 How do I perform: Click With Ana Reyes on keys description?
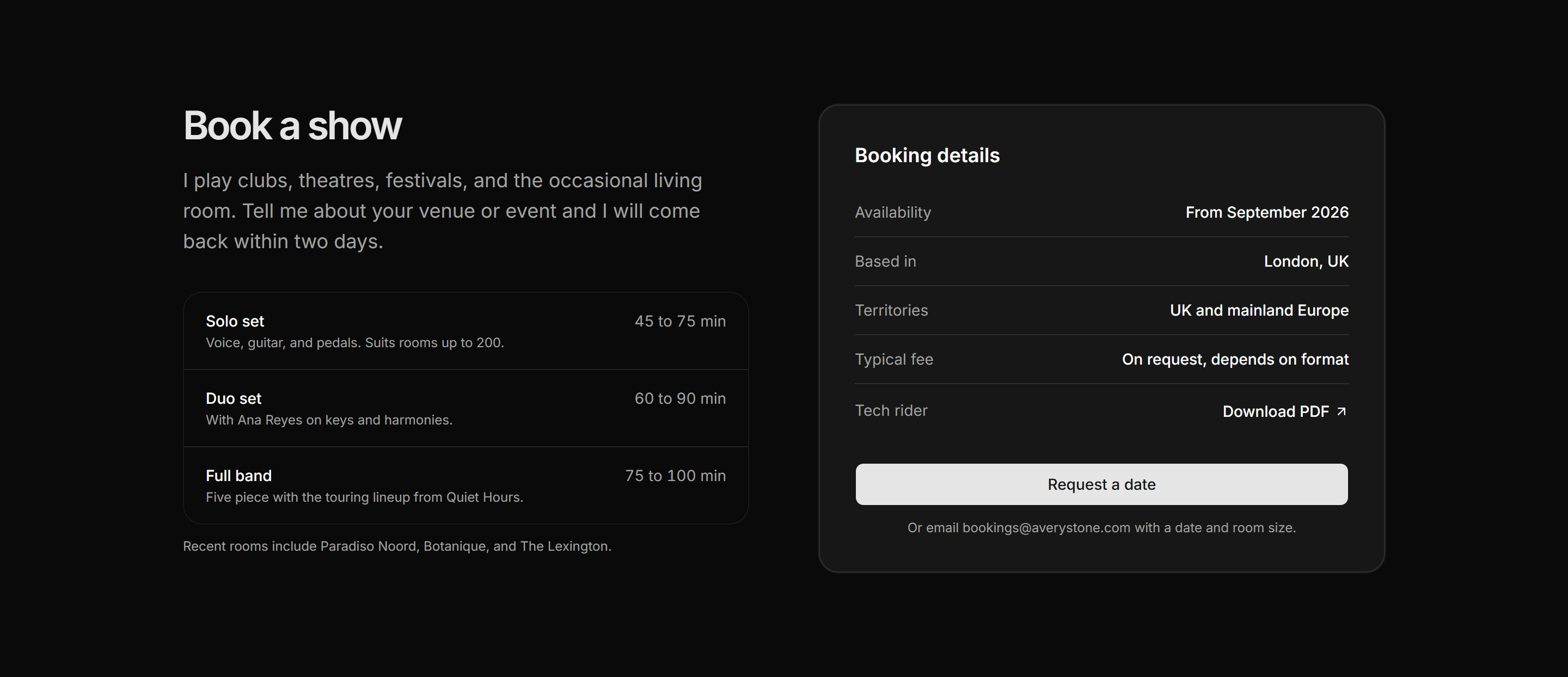pos(329,420)
